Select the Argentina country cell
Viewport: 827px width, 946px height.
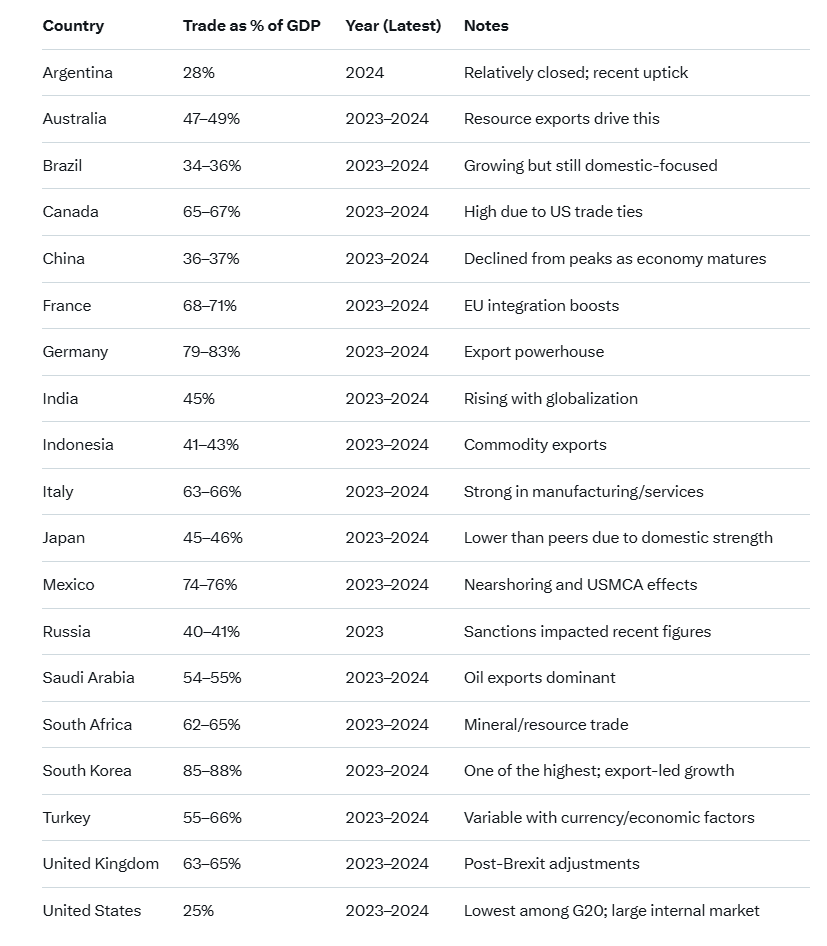[x=78, y=73]
